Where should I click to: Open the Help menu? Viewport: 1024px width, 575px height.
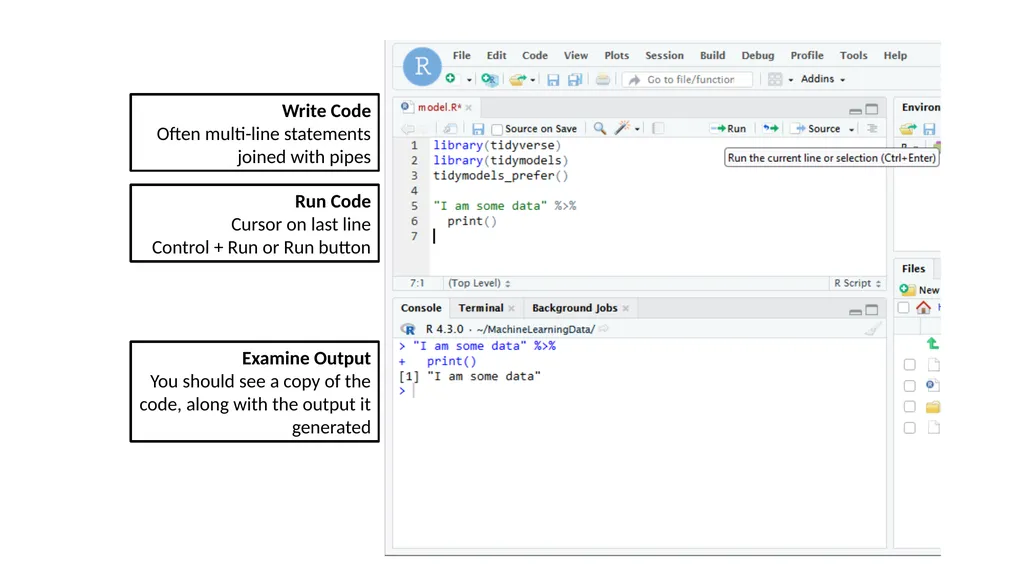(x=895, y=56)
